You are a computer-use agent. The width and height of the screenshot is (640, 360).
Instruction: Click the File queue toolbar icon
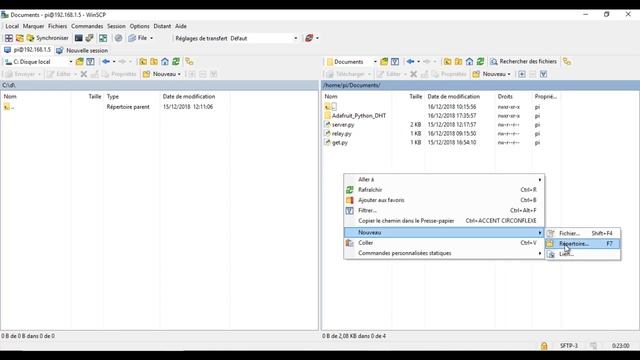click(x=138, y=38)
